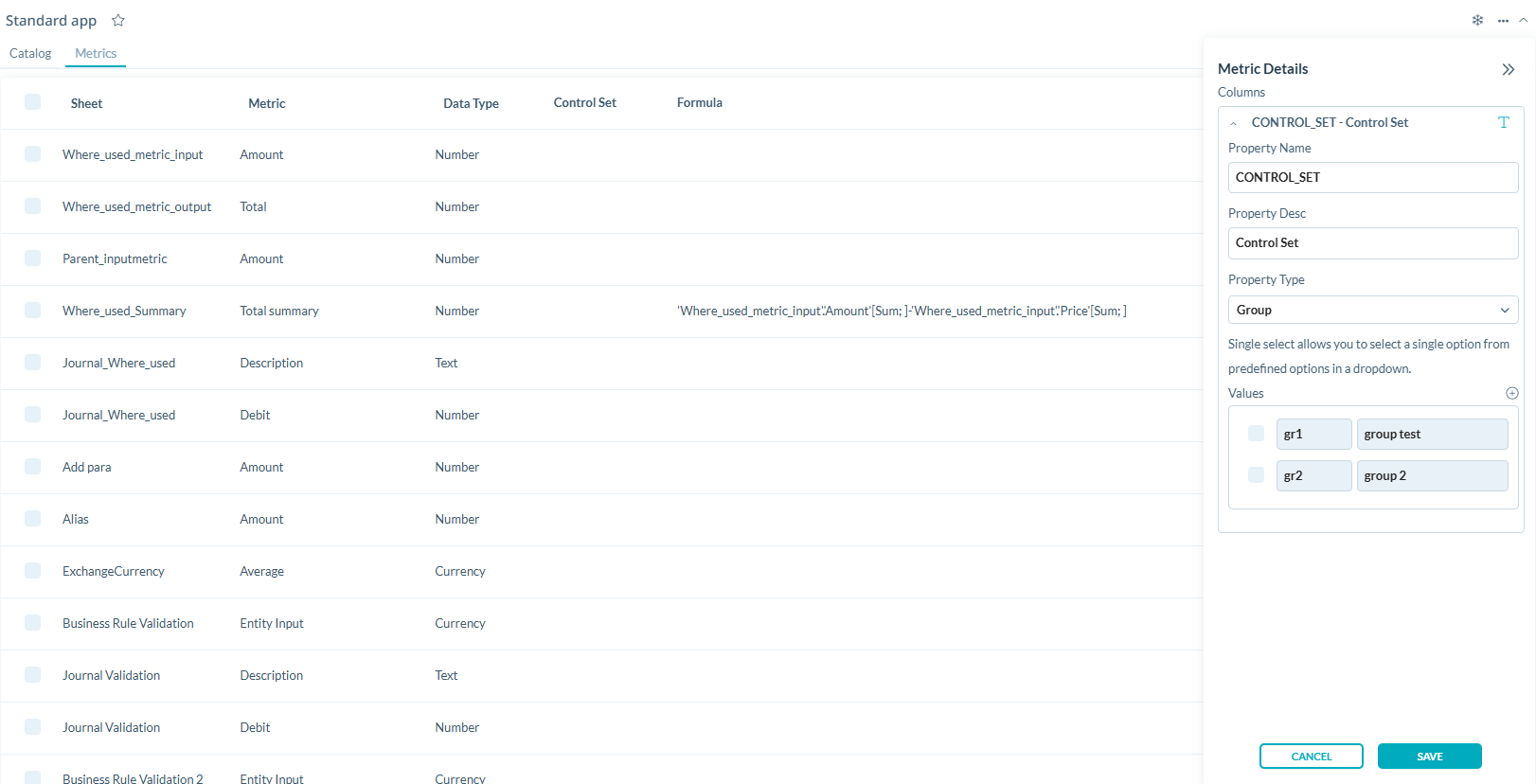1536x784 pixels.
Task: Click the star favorite icon beside Standard app
Action: [118, 20]
